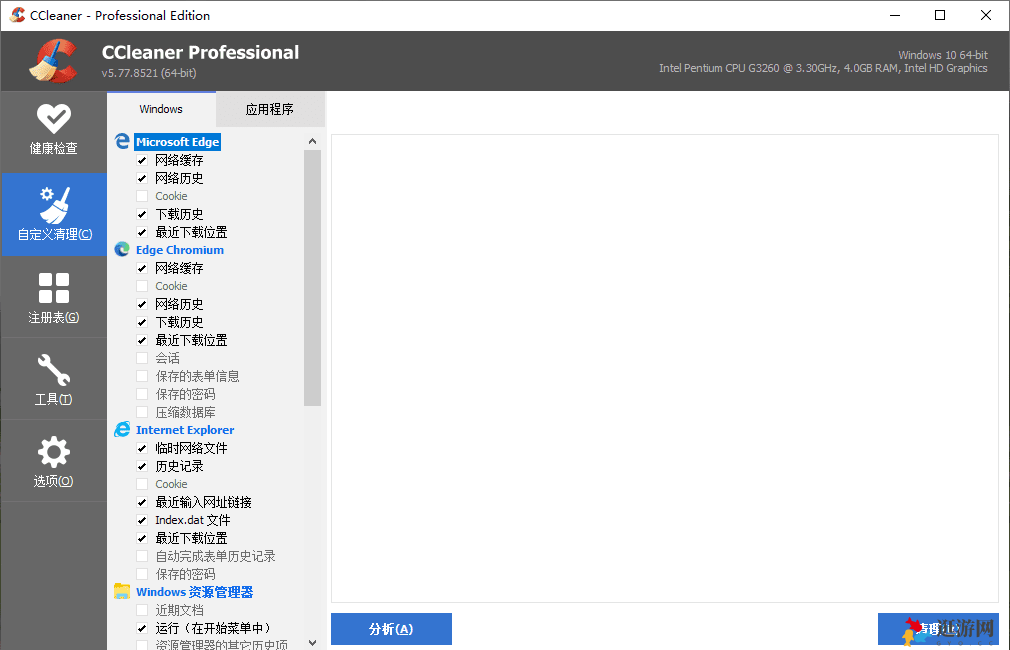This screenshot has width=1010, height=650.
Task: Select the Windows tab
Action: click(x=161, y=109)
